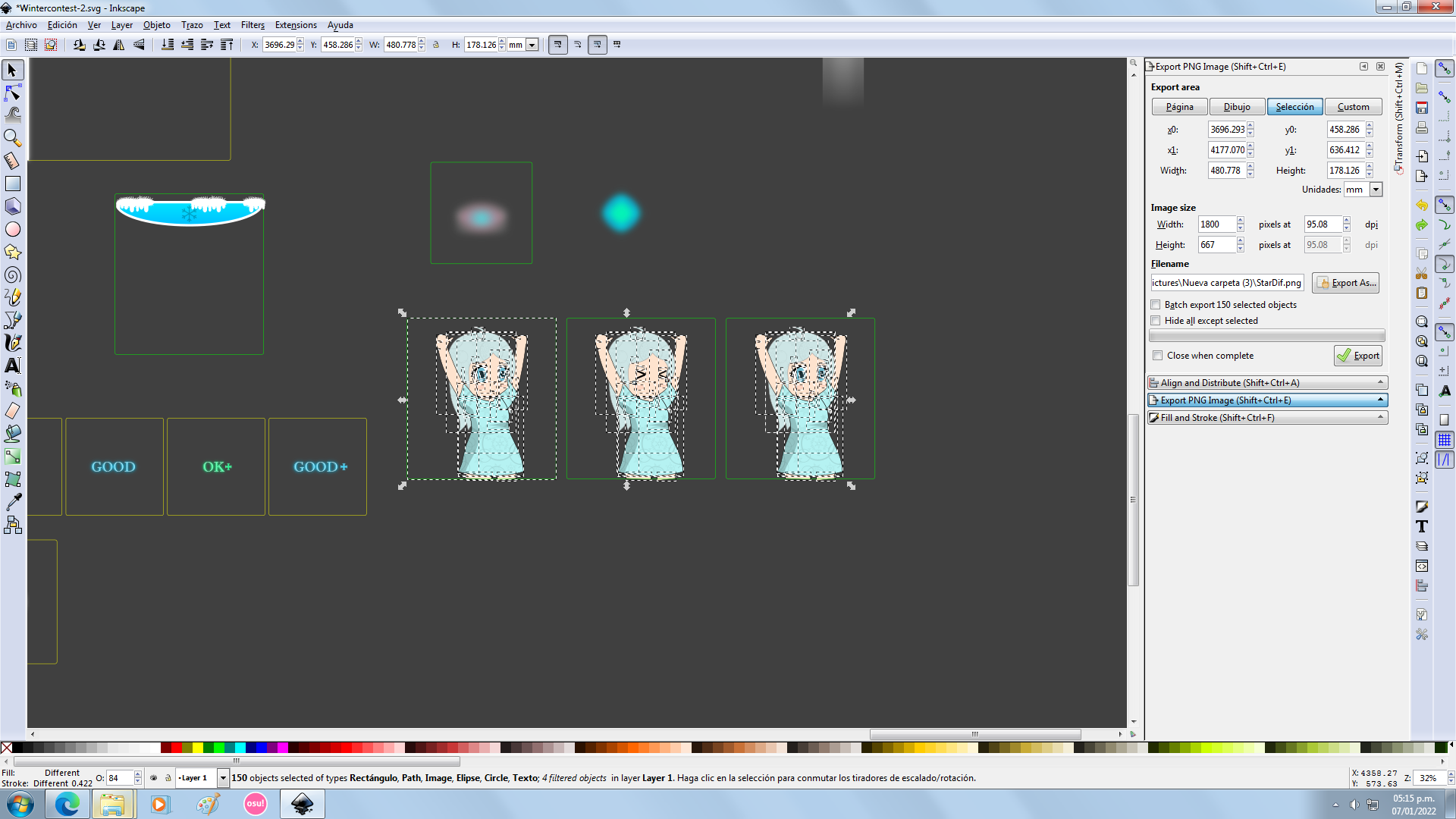Viewport: 1456px width, 819px height.
Task: Select the text tool in toolbox
Action: (x=12, y=366)
